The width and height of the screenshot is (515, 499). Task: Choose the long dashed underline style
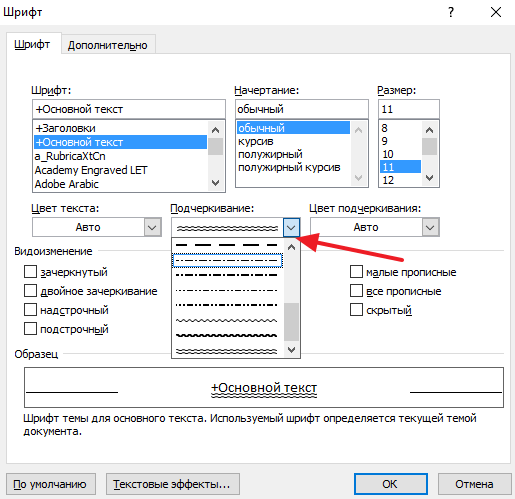pyautogui.click(x=227, y=245)
